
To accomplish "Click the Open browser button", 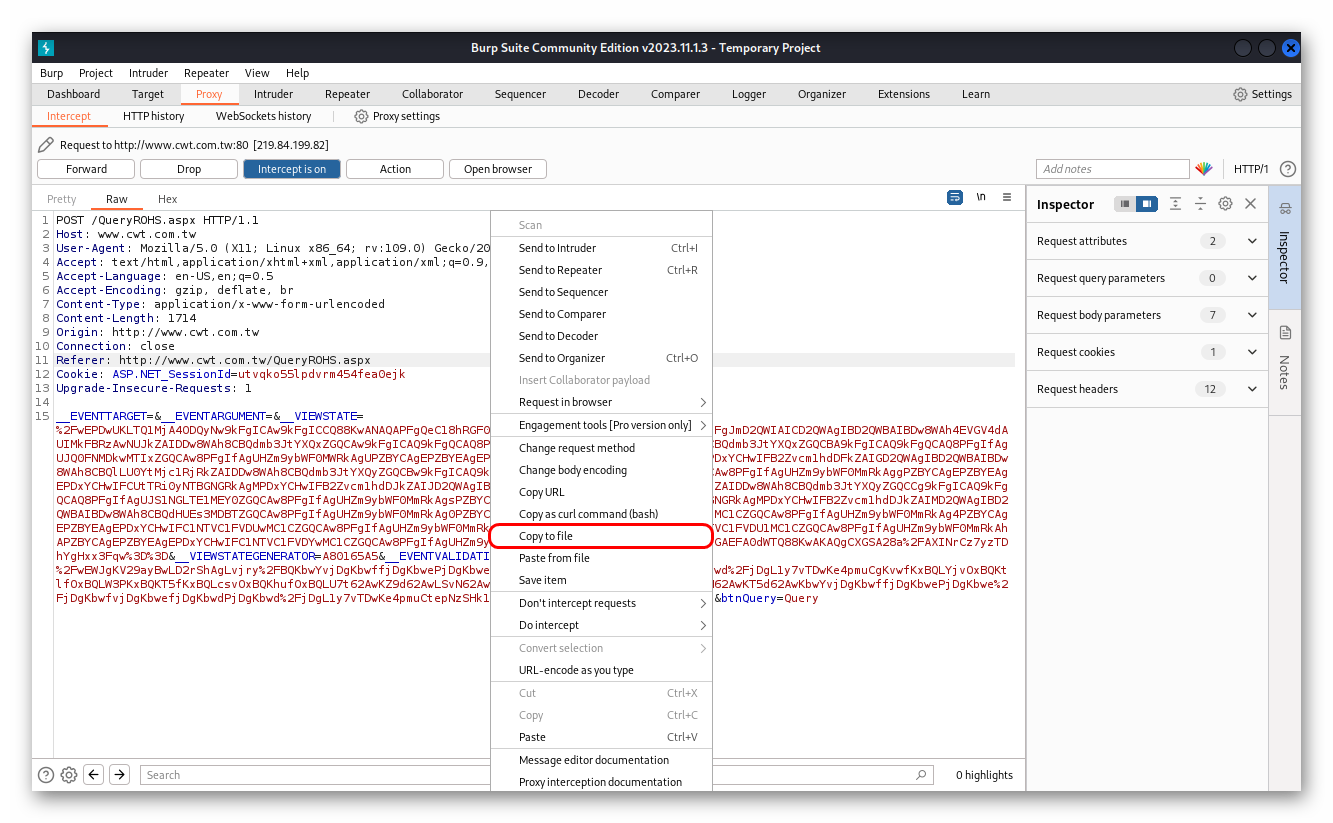I will (498, 169).
